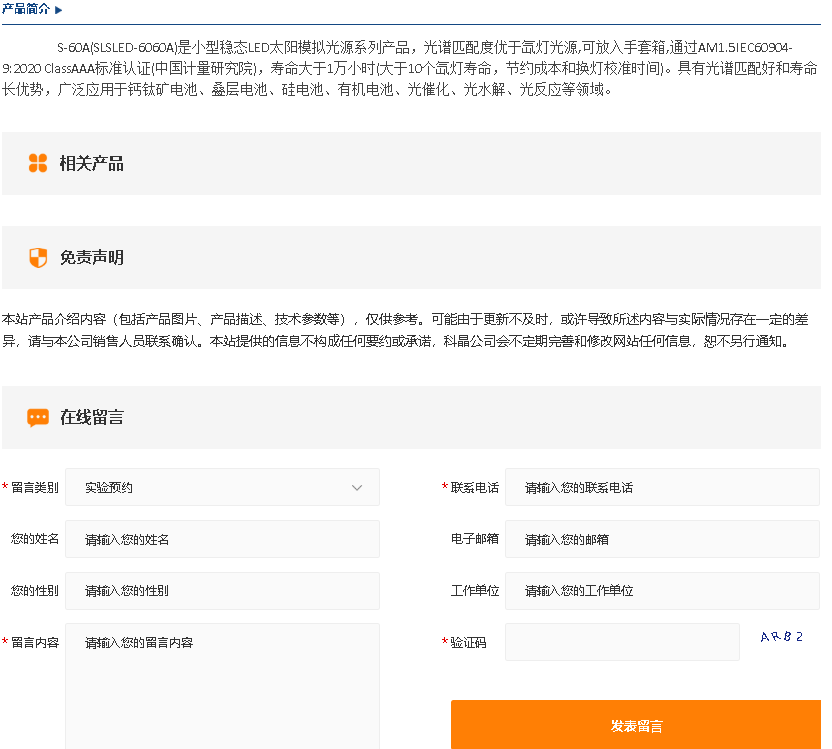Click the chevron arrow in 留言类别 box
Screen dimensions: 832x749
click(x=357, y=488)
